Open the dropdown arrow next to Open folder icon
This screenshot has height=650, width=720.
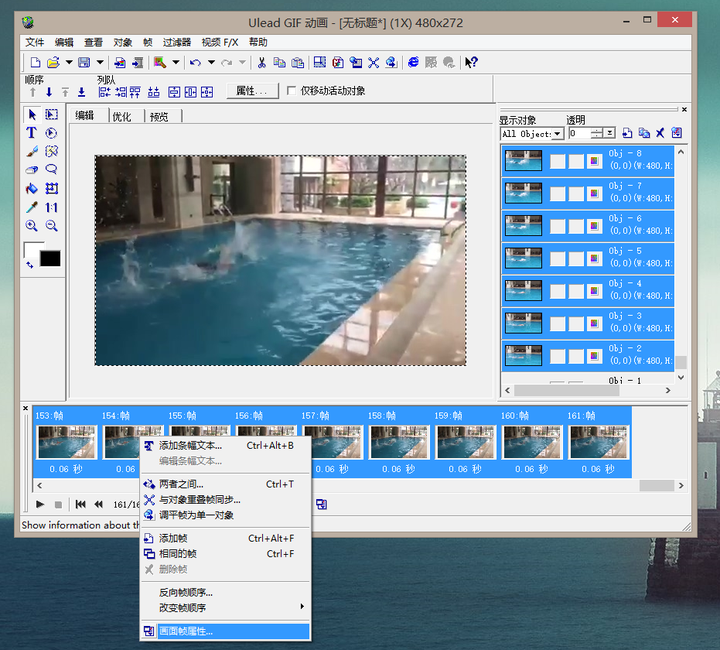point(69,63)
